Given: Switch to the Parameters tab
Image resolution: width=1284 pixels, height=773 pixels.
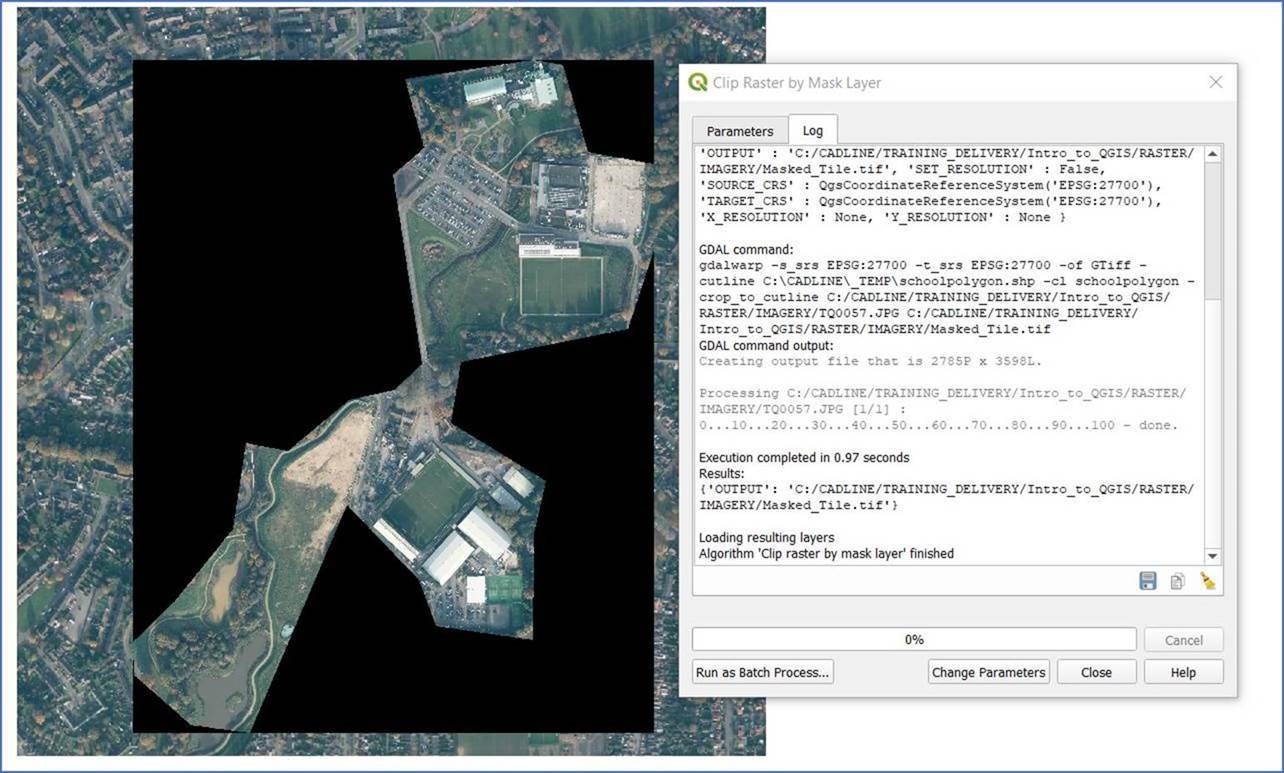Looking at the screenshot, I should (739, 130).
